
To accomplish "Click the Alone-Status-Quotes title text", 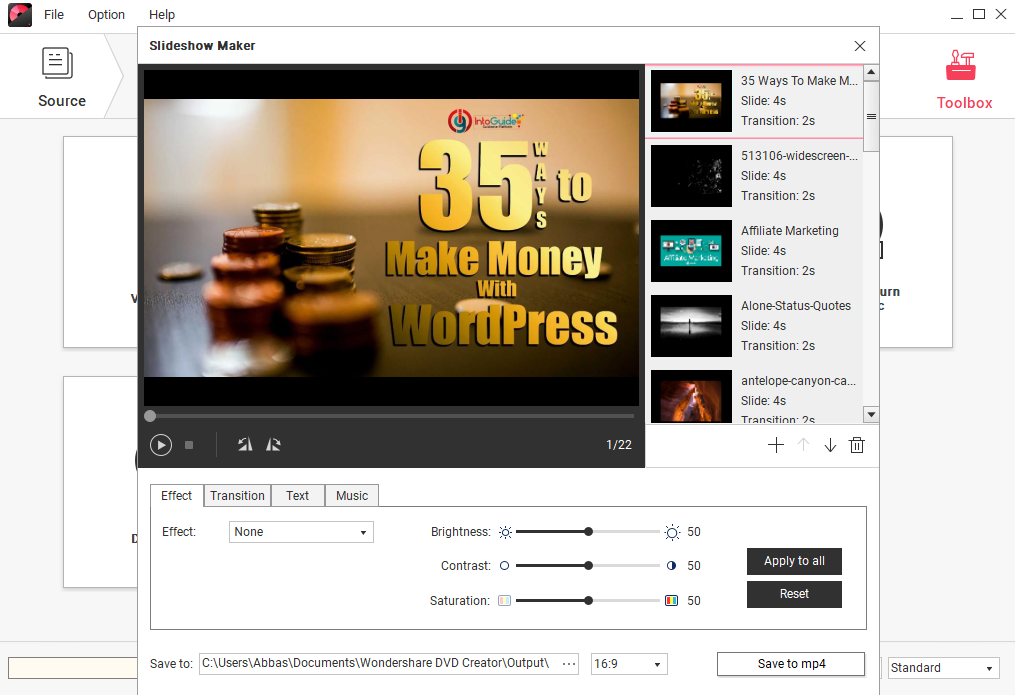I will coord(796,306).
